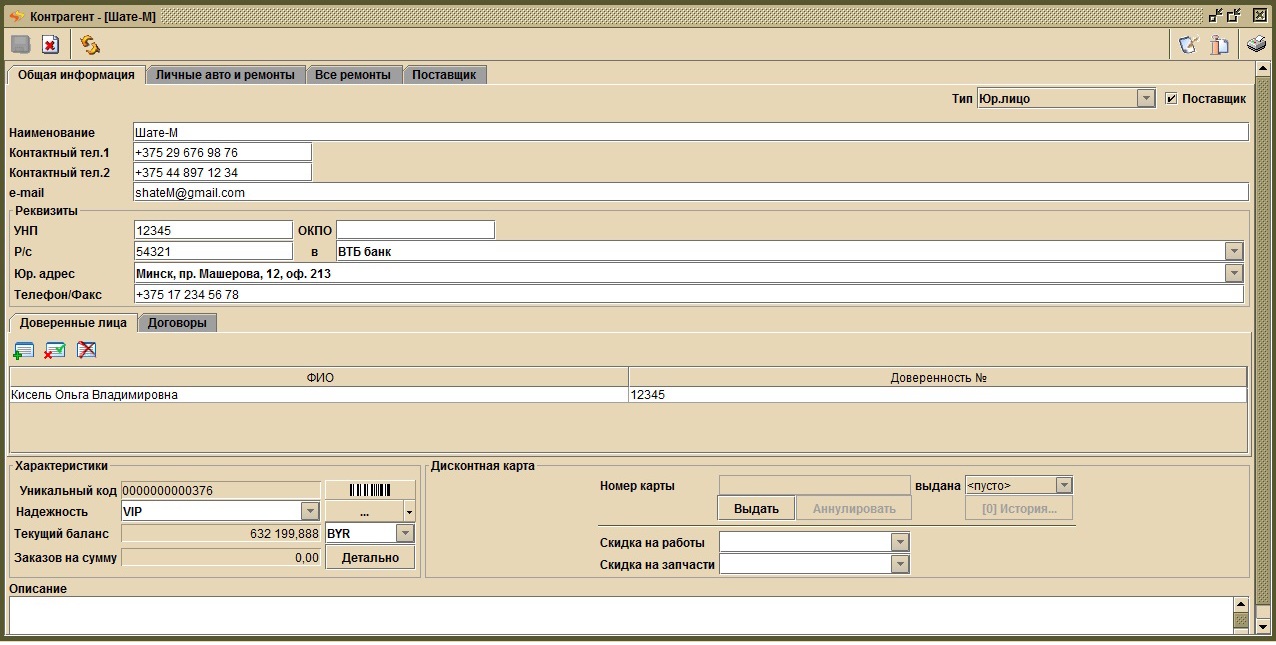Click the barcode button beside unique code
The image size is (1276, 645).
[370, 490]
